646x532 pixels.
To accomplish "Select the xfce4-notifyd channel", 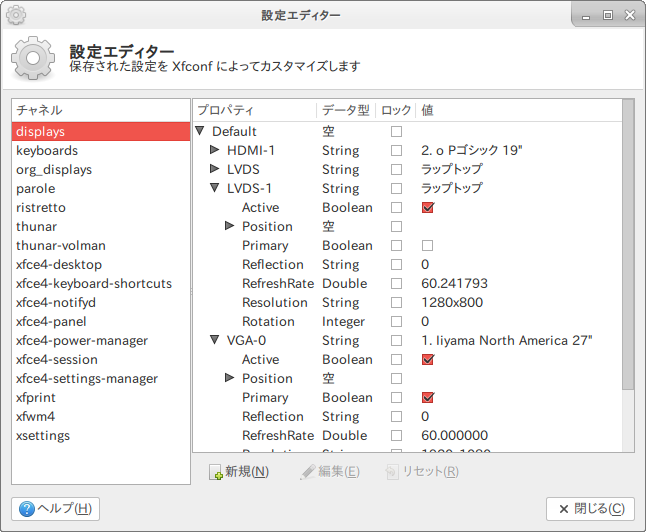I will click(x=101, y=302).
